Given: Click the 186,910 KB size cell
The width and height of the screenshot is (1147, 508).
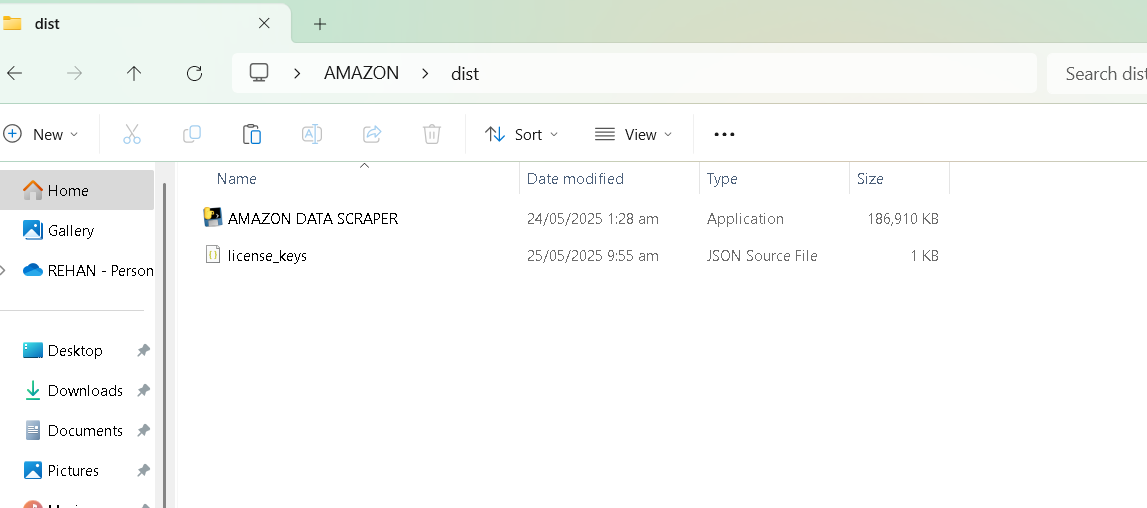Looking at the screenshot, I should [903, 219].
